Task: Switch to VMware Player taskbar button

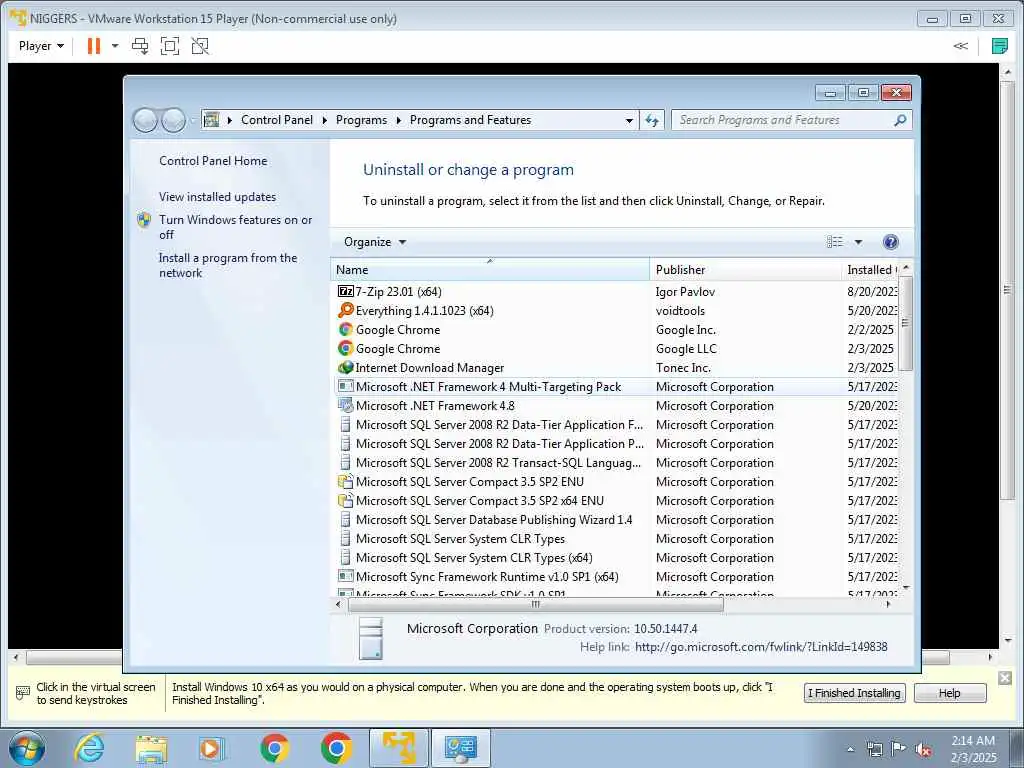Action: 399,748
